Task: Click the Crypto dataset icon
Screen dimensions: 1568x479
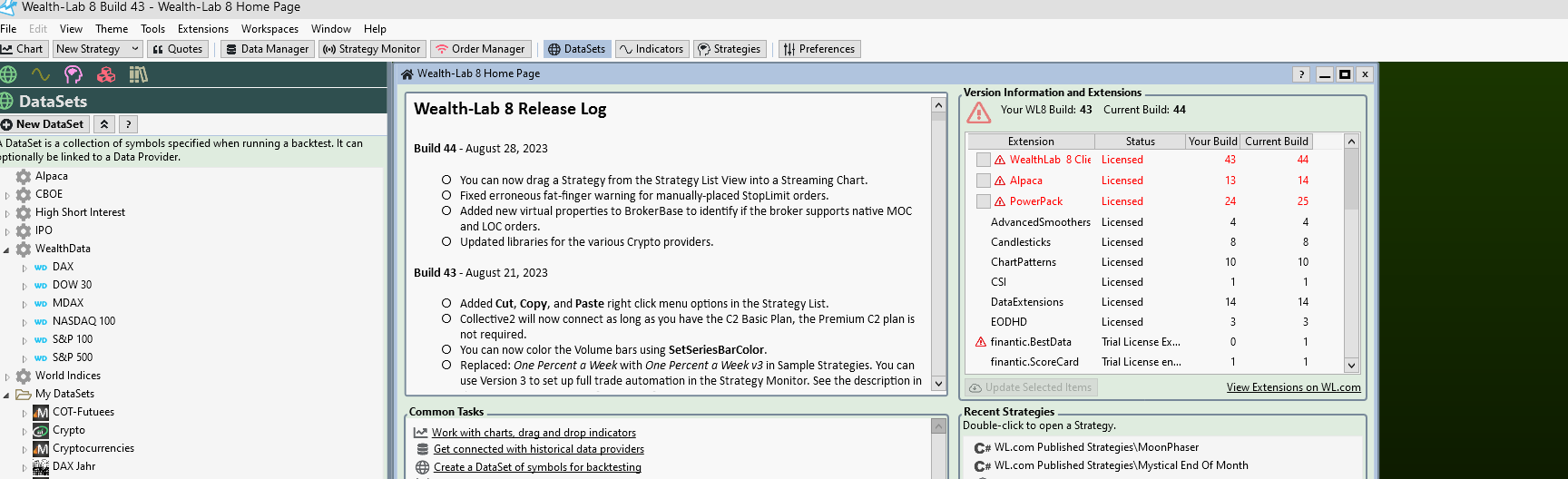Action: (x=41, y=430)
